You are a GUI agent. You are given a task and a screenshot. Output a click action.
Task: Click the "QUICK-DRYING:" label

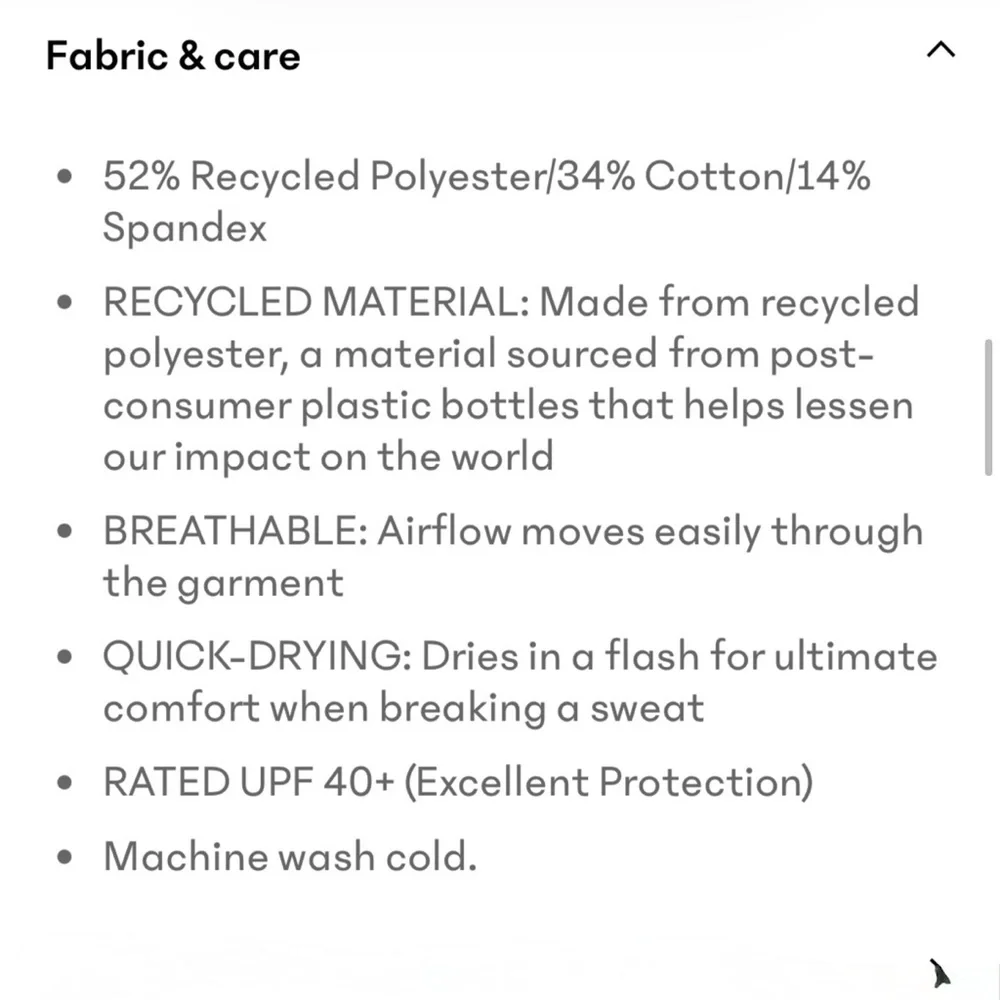pyautogui.click(x=257, y=657)
